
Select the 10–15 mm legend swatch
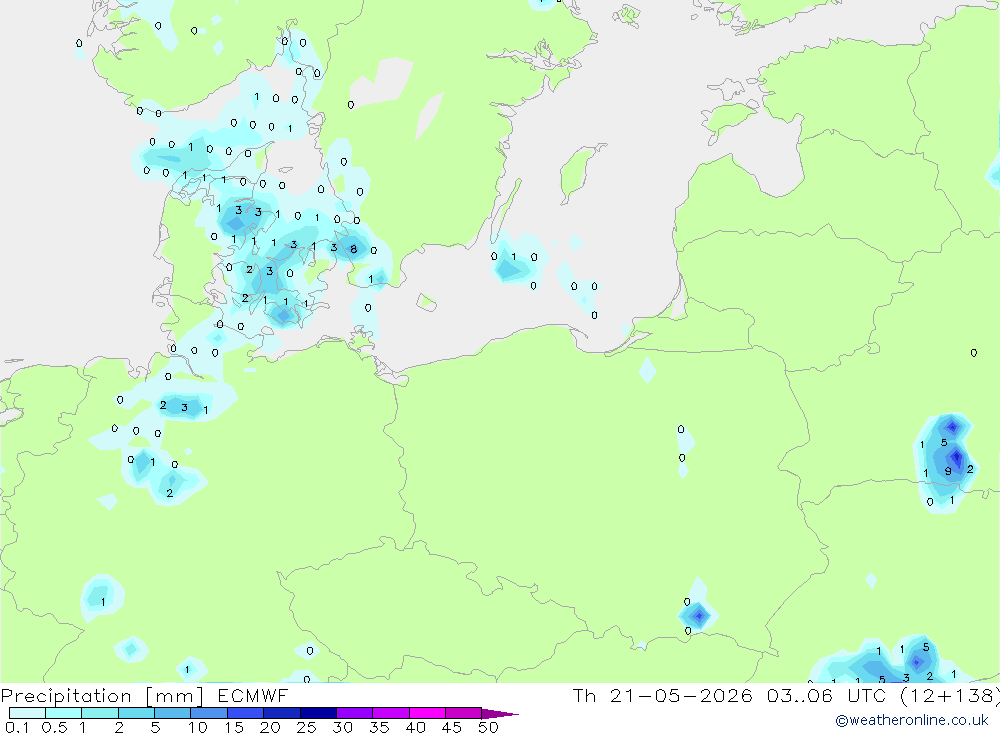point(209,713)
